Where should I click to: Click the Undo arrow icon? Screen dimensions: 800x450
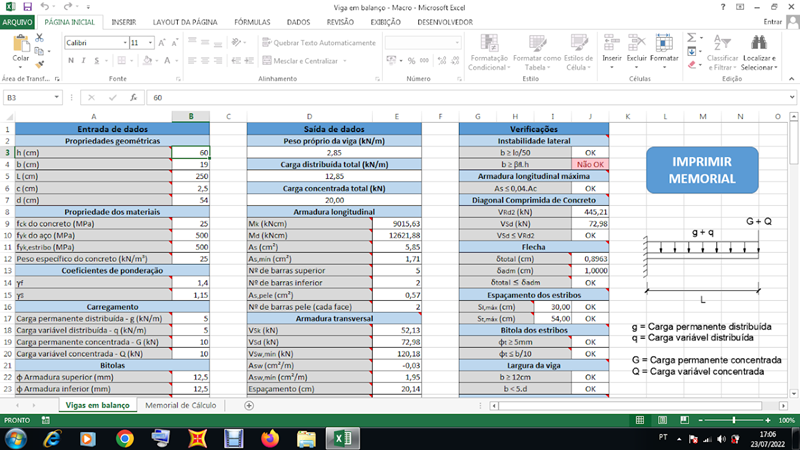[45, 7]
